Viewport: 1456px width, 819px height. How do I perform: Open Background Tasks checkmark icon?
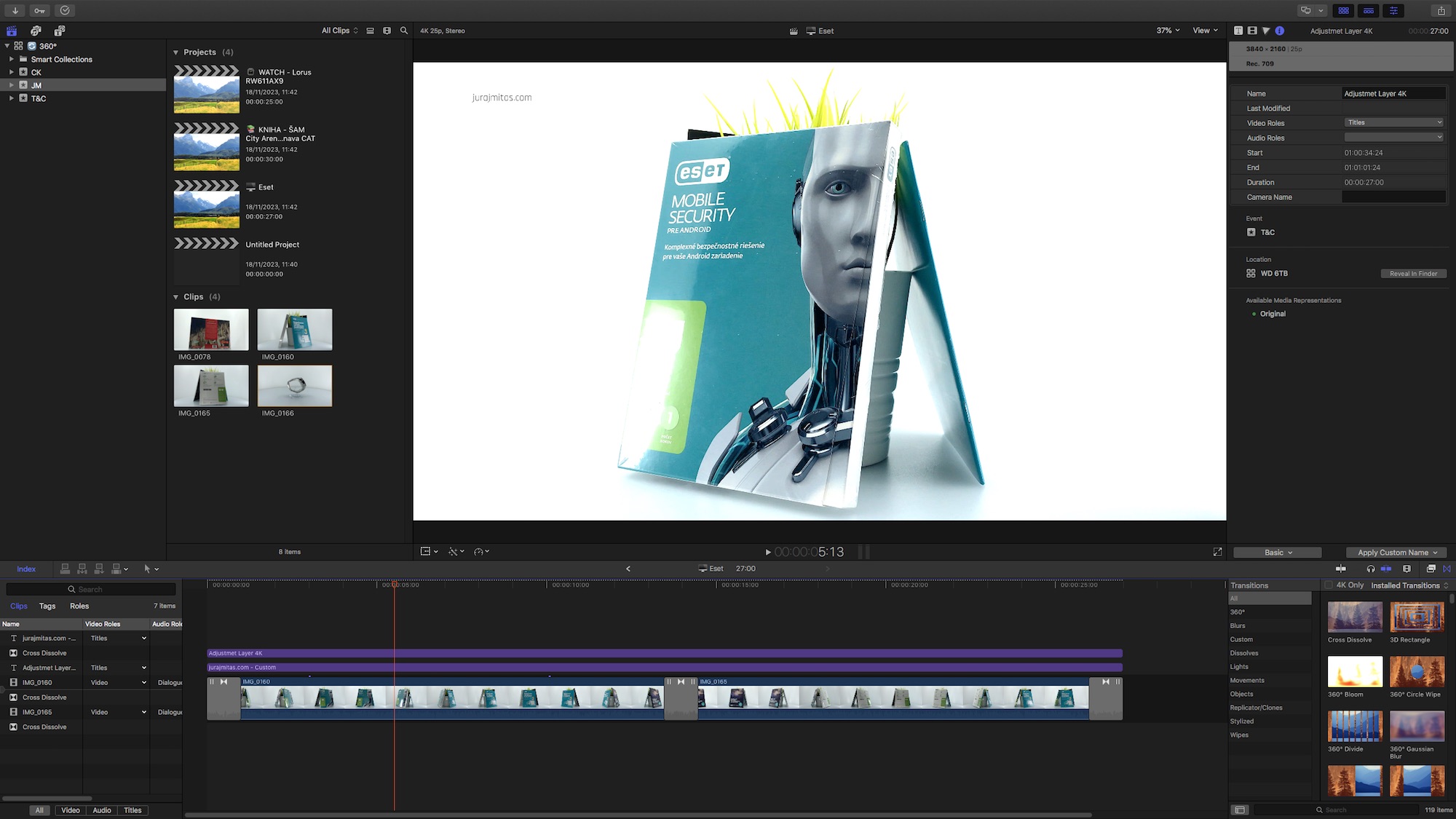(x=65, y=10)
